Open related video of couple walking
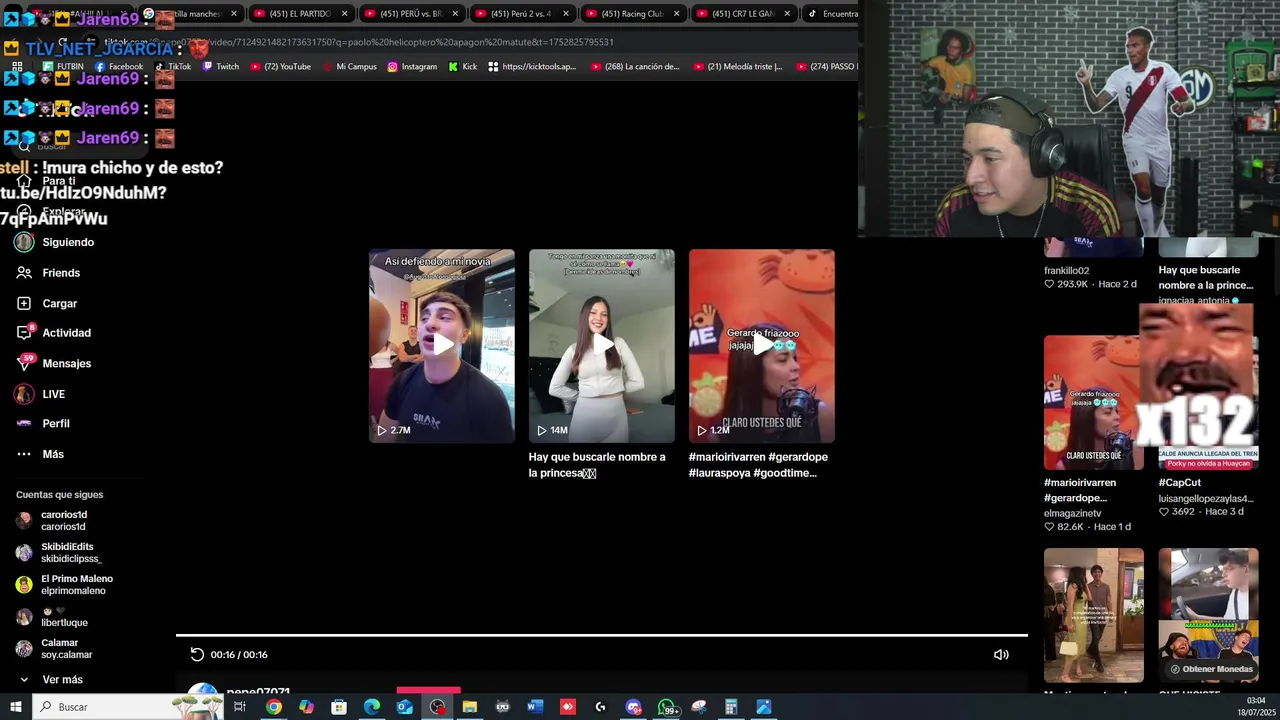 (x=1094, y=615)
